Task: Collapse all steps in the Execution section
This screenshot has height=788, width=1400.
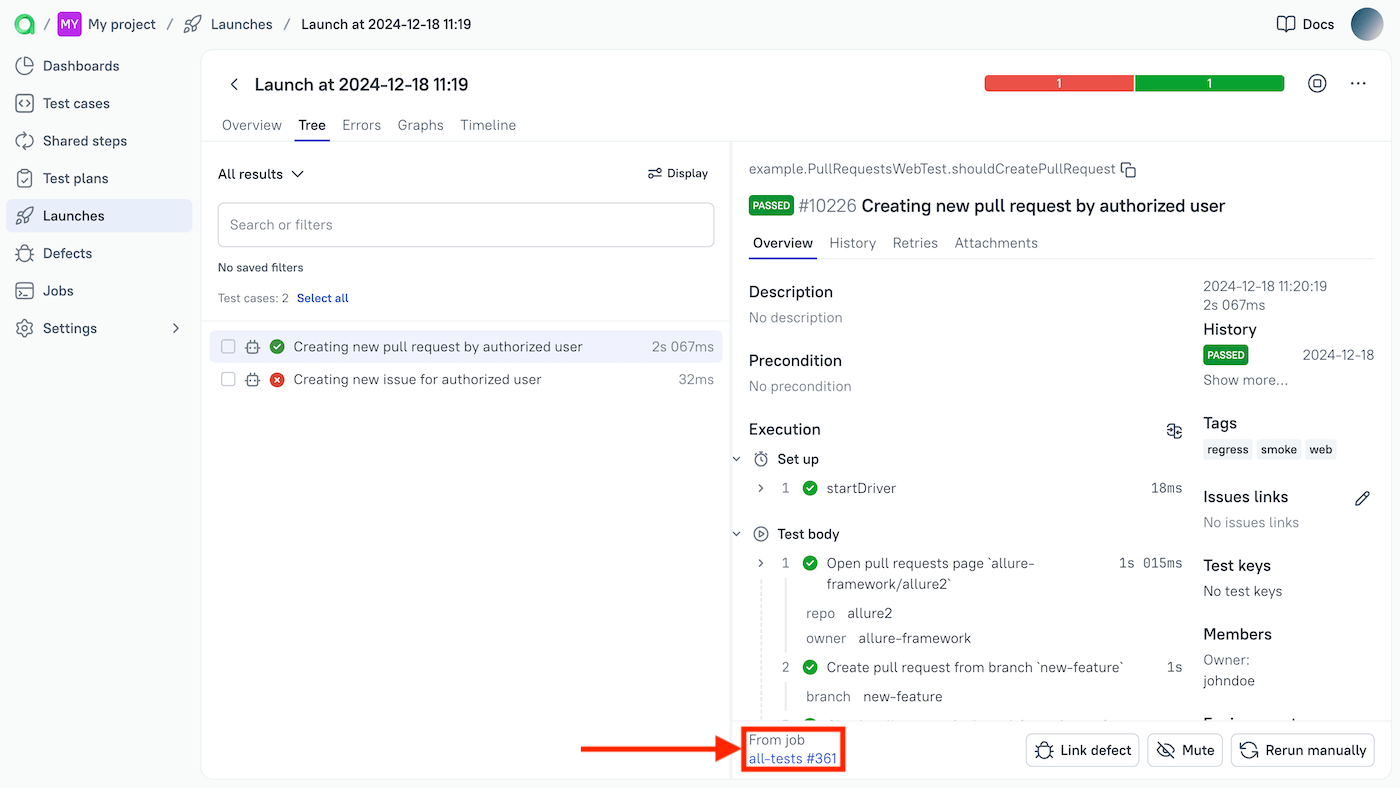Action: pyautogui.click(x=1173, y=430)
